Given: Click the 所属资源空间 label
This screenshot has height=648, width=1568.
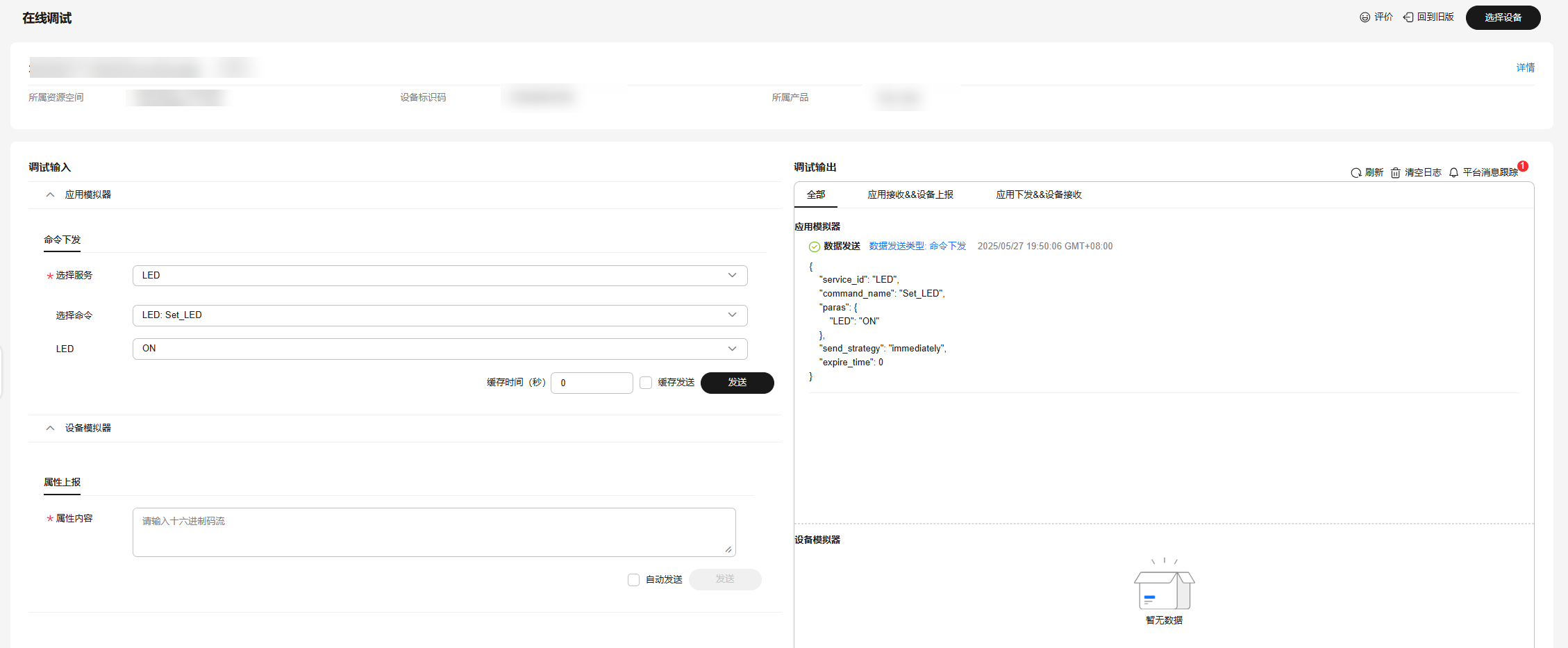Looking at the screenshot, I should tap(56, 98).
